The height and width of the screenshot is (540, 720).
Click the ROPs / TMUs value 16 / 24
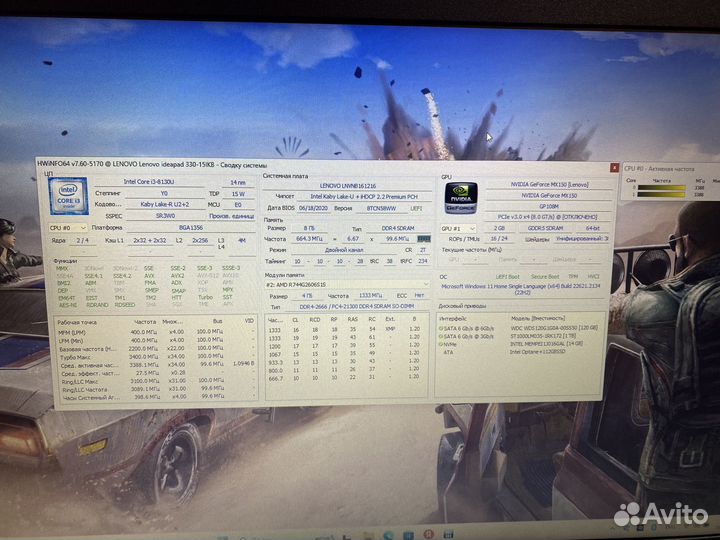click(500, 239)
